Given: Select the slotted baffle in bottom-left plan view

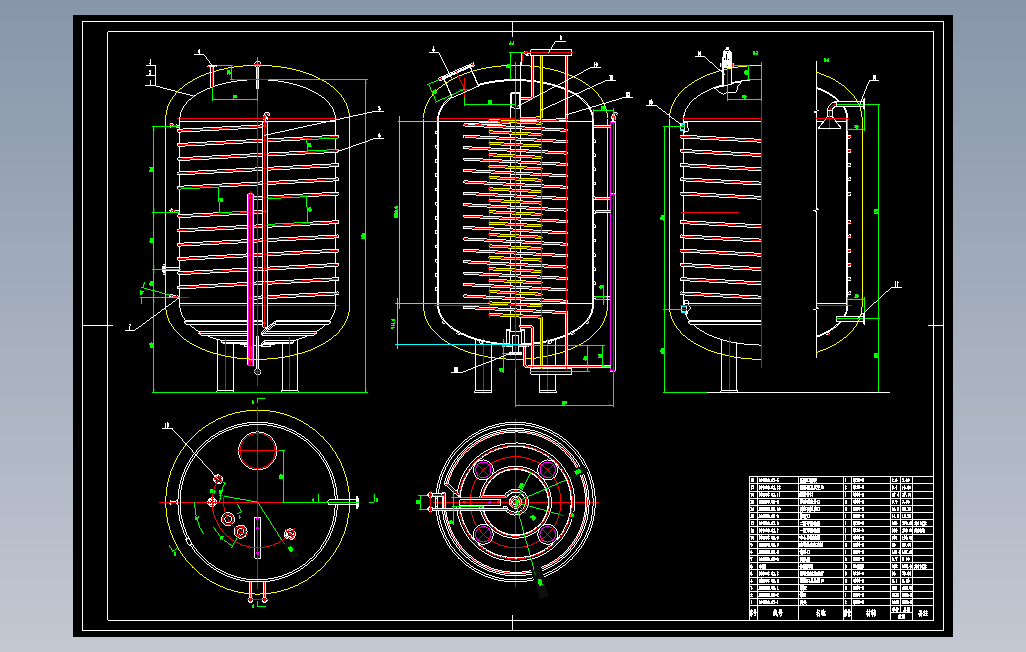Looking at the screenshot, I should 257,538.
